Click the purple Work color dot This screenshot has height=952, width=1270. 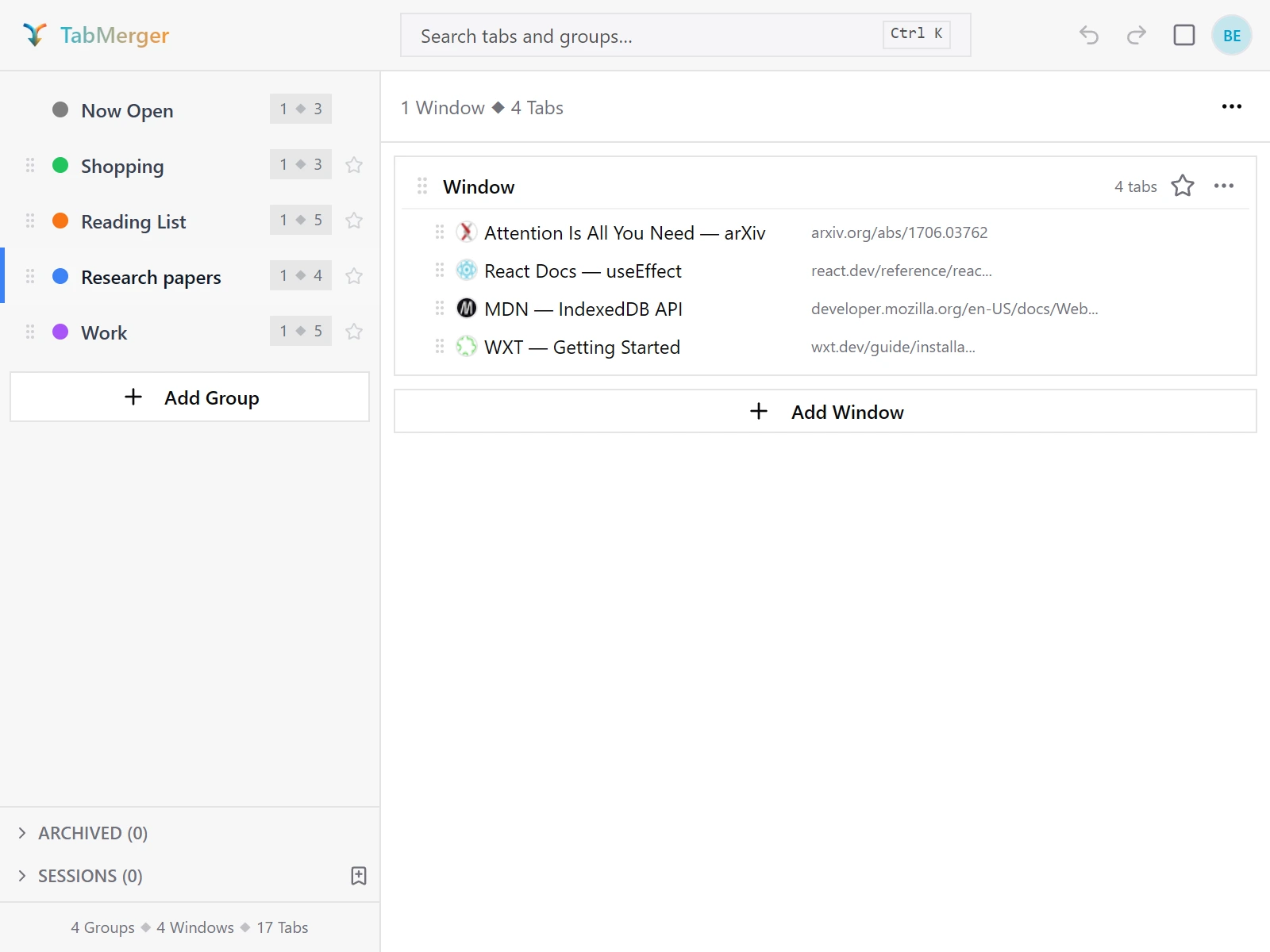[60, 332]
